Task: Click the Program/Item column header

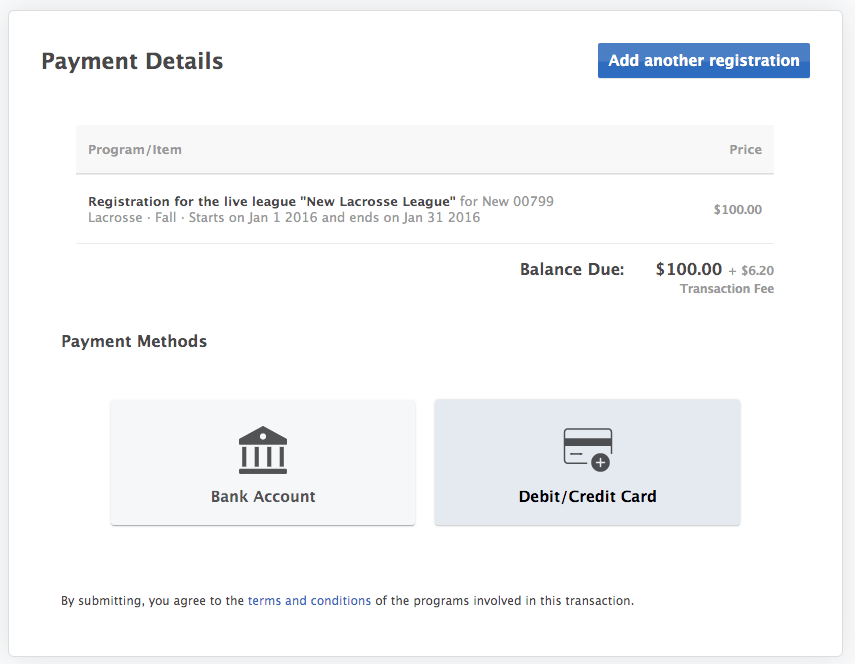Action: click(x=135, y=150)
